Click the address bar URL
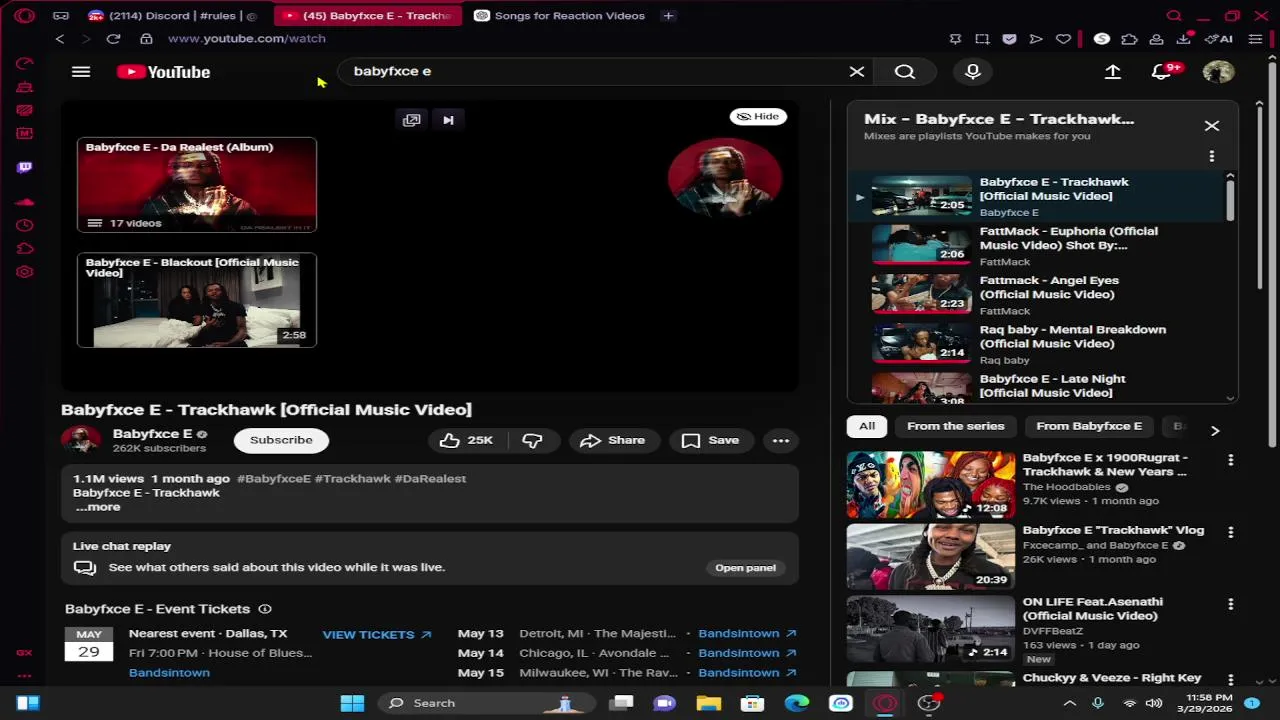 point(247,39)
